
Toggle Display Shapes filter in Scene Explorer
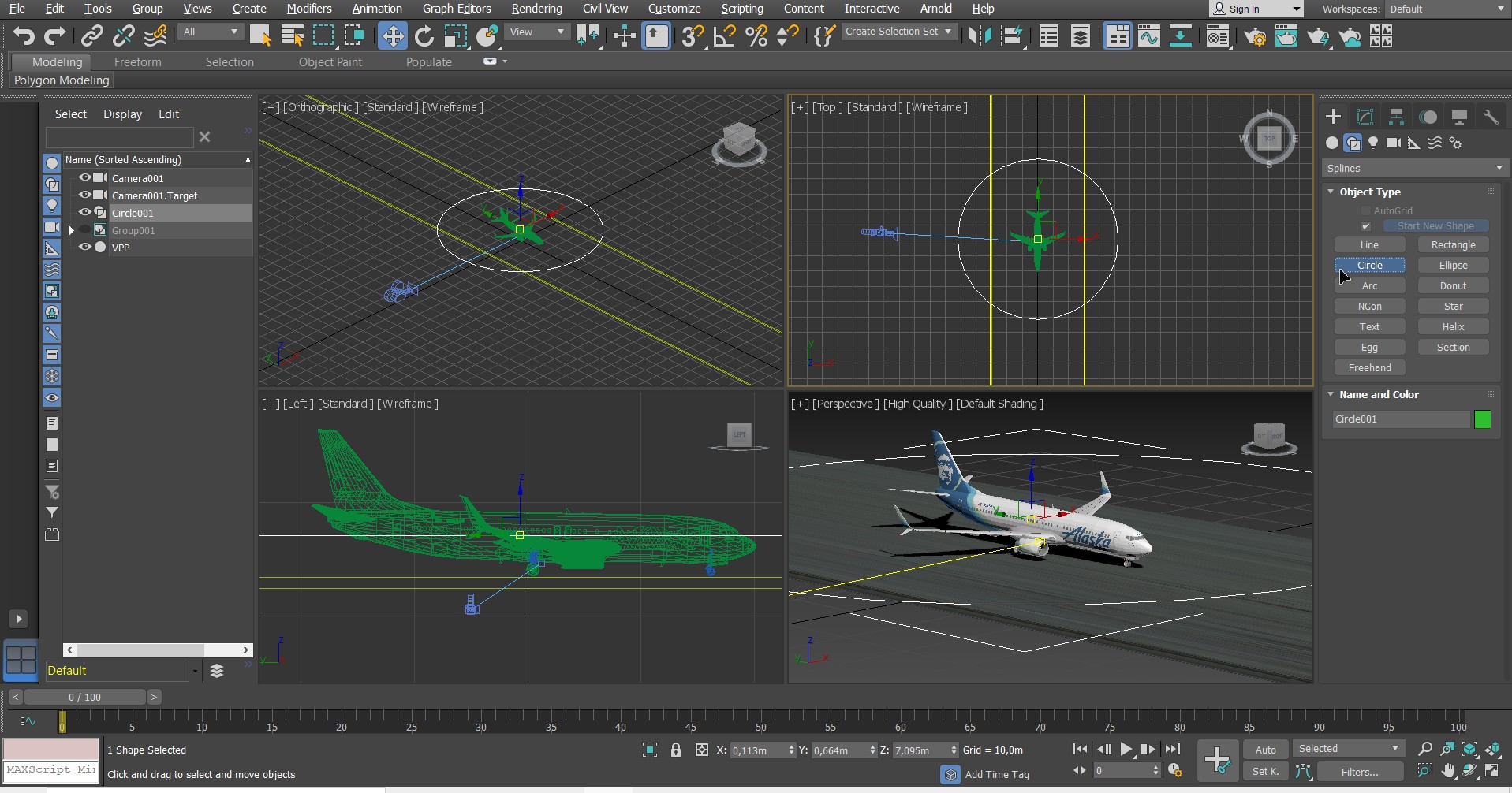pos(52,184)
